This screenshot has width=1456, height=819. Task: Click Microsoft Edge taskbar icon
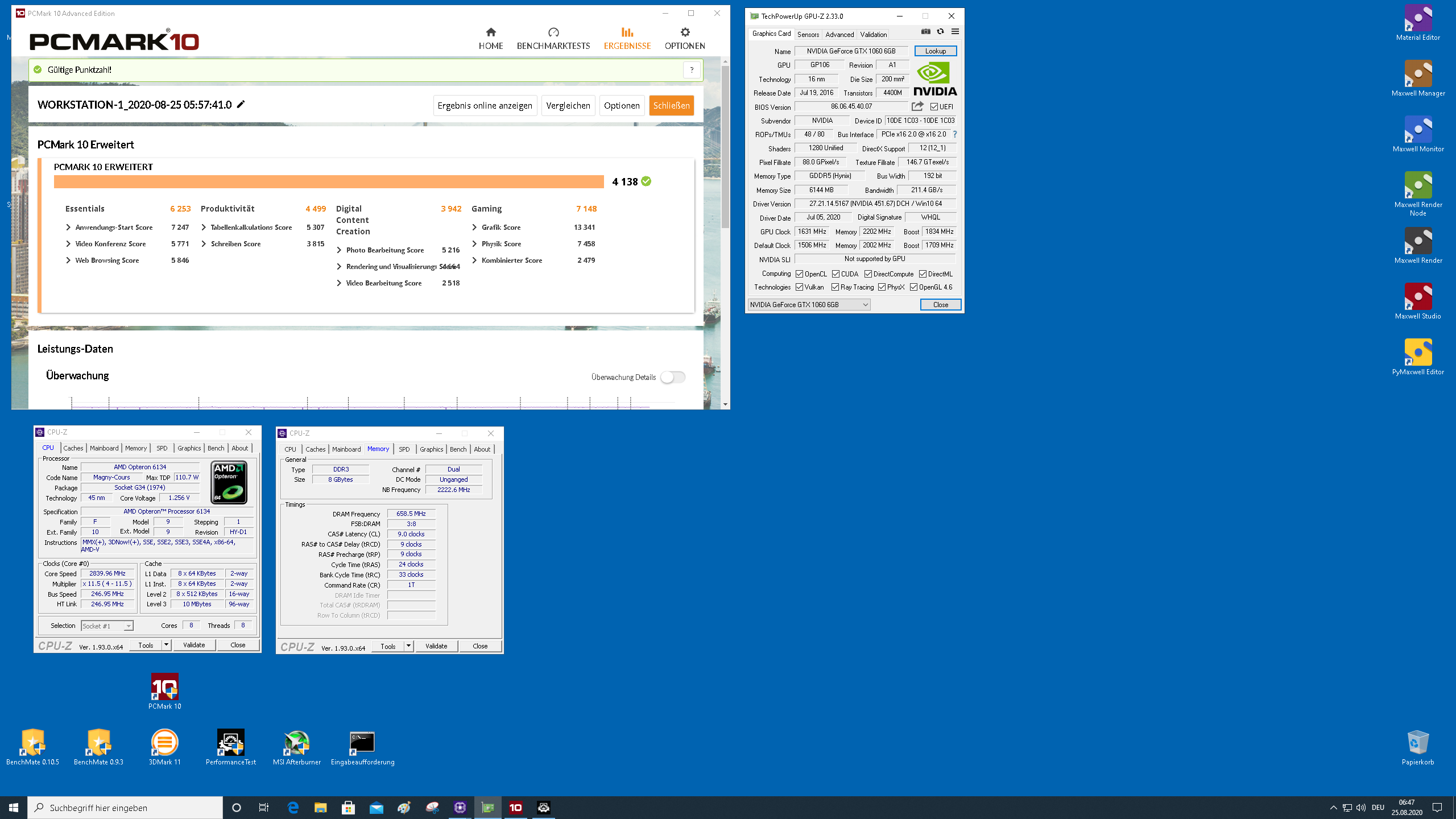293,808
